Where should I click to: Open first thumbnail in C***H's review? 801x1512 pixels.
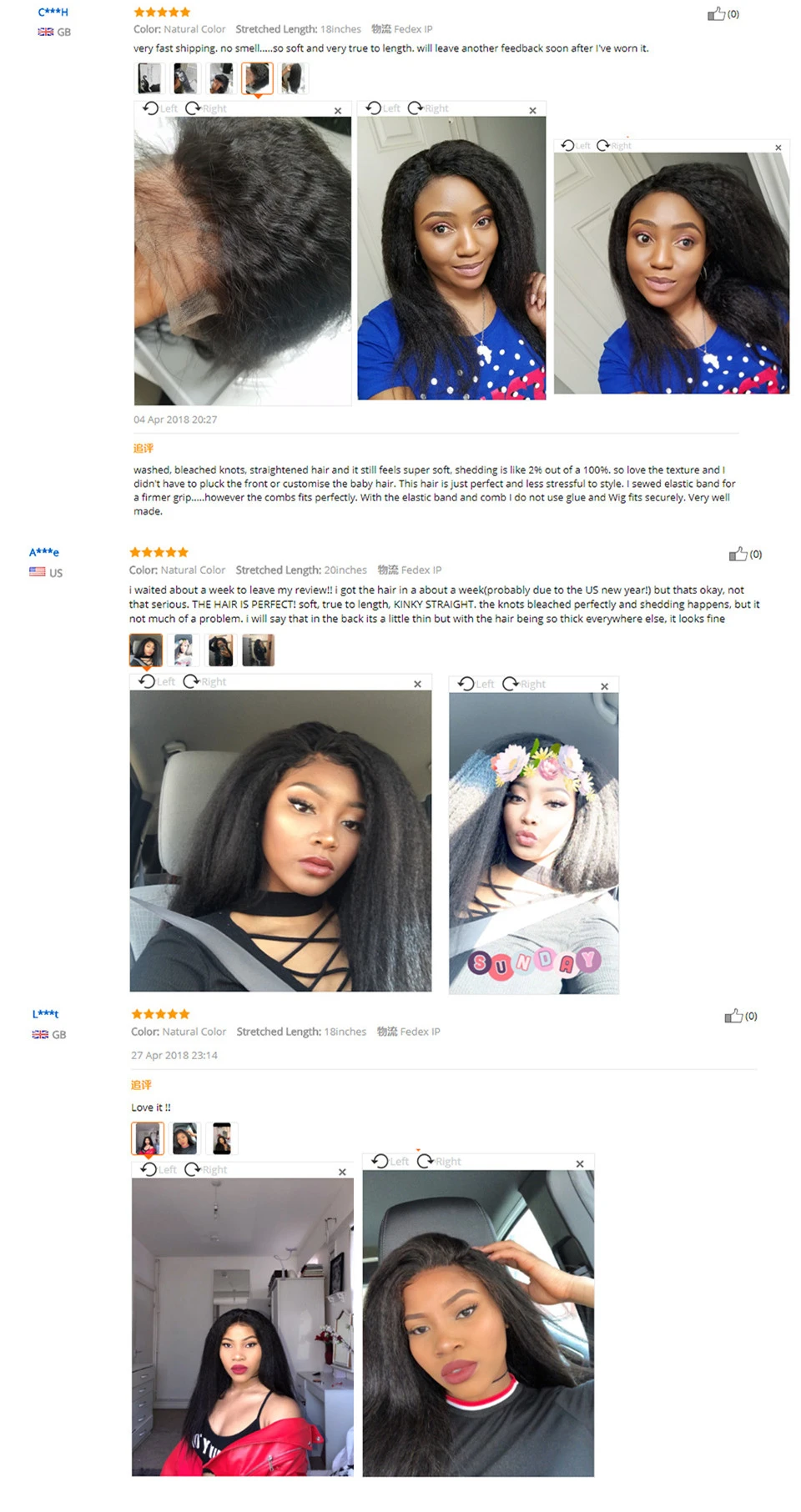click(x=149, y=78)
